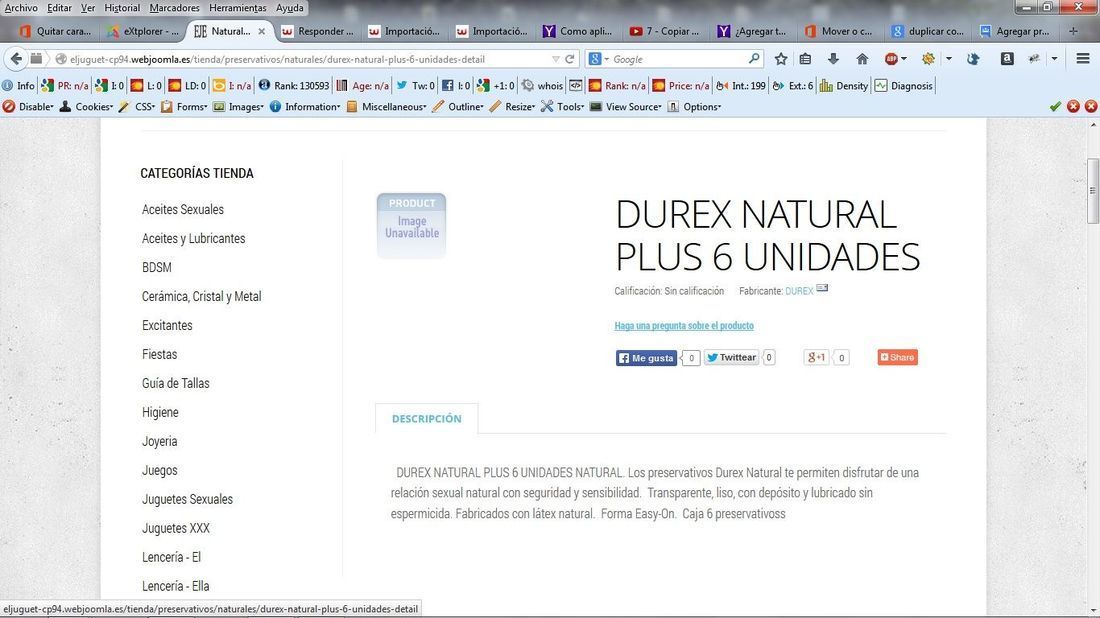This screenshot has width=1100, height=618.
Task: Open the Juguetes Sexuales category
Action: tap(187, 499)
